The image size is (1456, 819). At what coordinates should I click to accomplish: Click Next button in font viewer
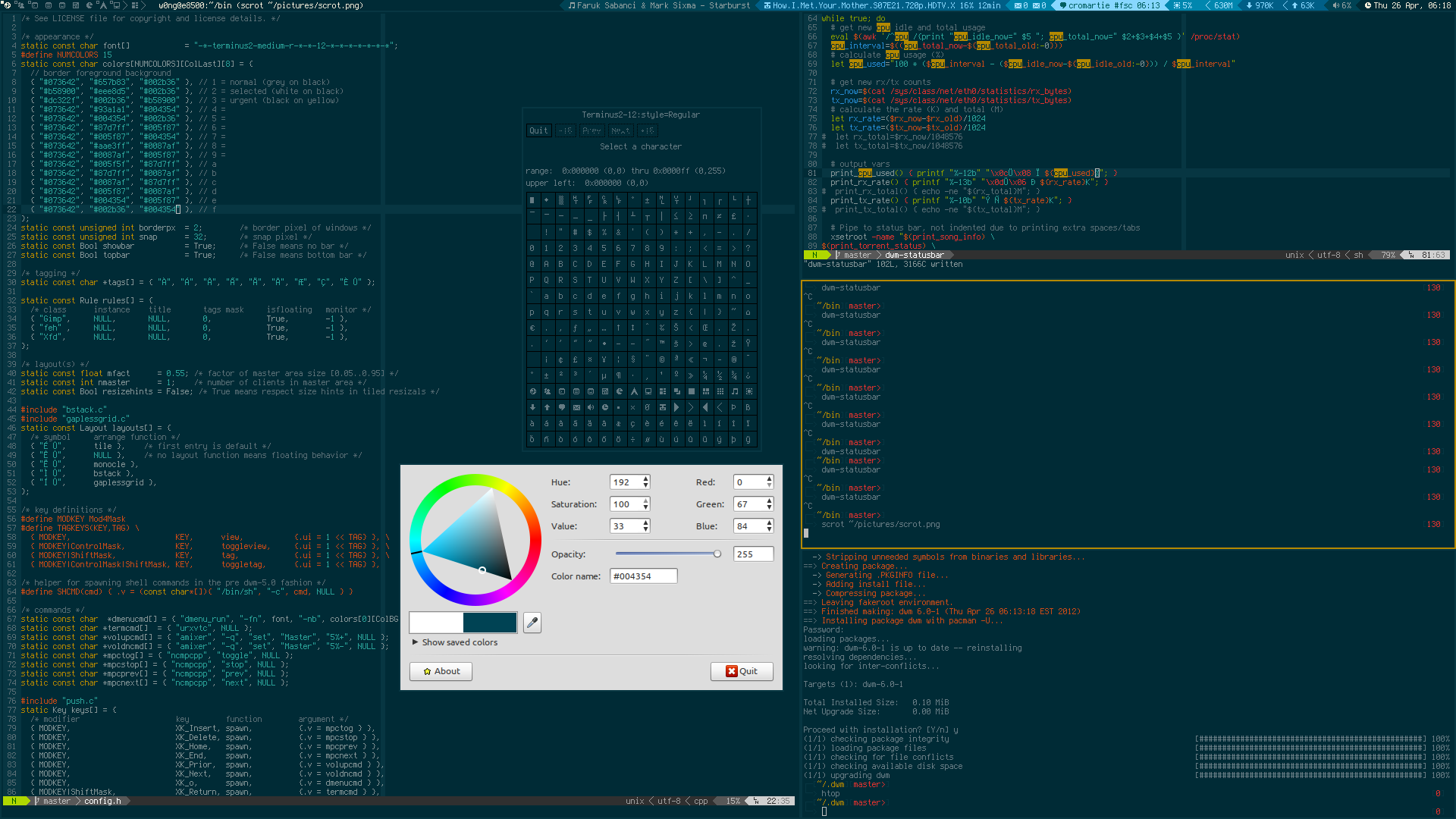[x=620, y=130]
